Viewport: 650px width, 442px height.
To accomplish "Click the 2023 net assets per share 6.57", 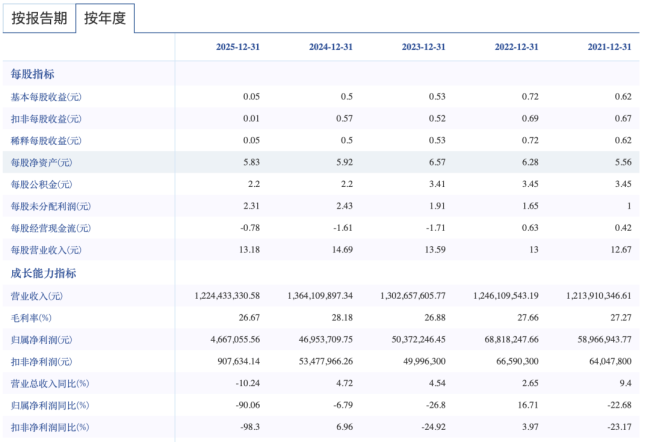I will [x=437, y=162].
